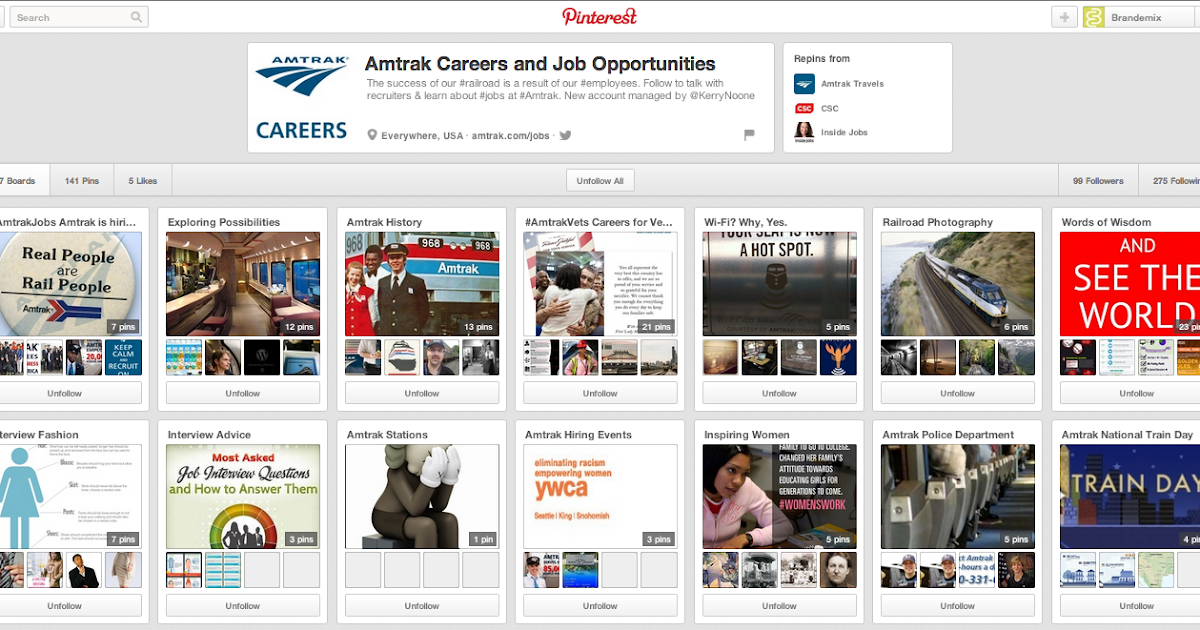Click the location pin icon near Everywhere, USA
Viewport: 1200px width, 630px height.
tap(371, 132)
